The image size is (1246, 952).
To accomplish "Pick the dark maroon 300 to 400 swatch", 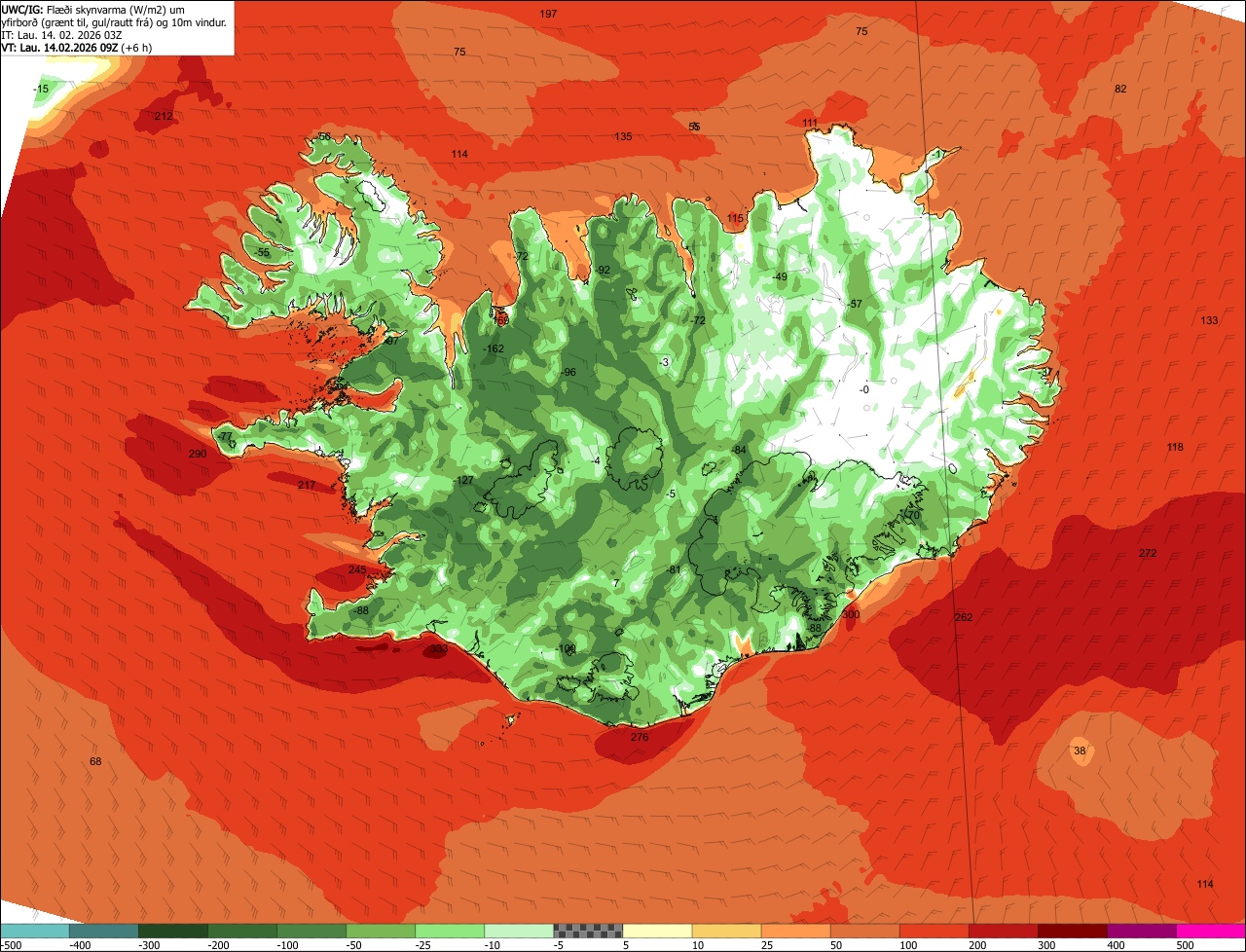I will tap(1073, 931).
